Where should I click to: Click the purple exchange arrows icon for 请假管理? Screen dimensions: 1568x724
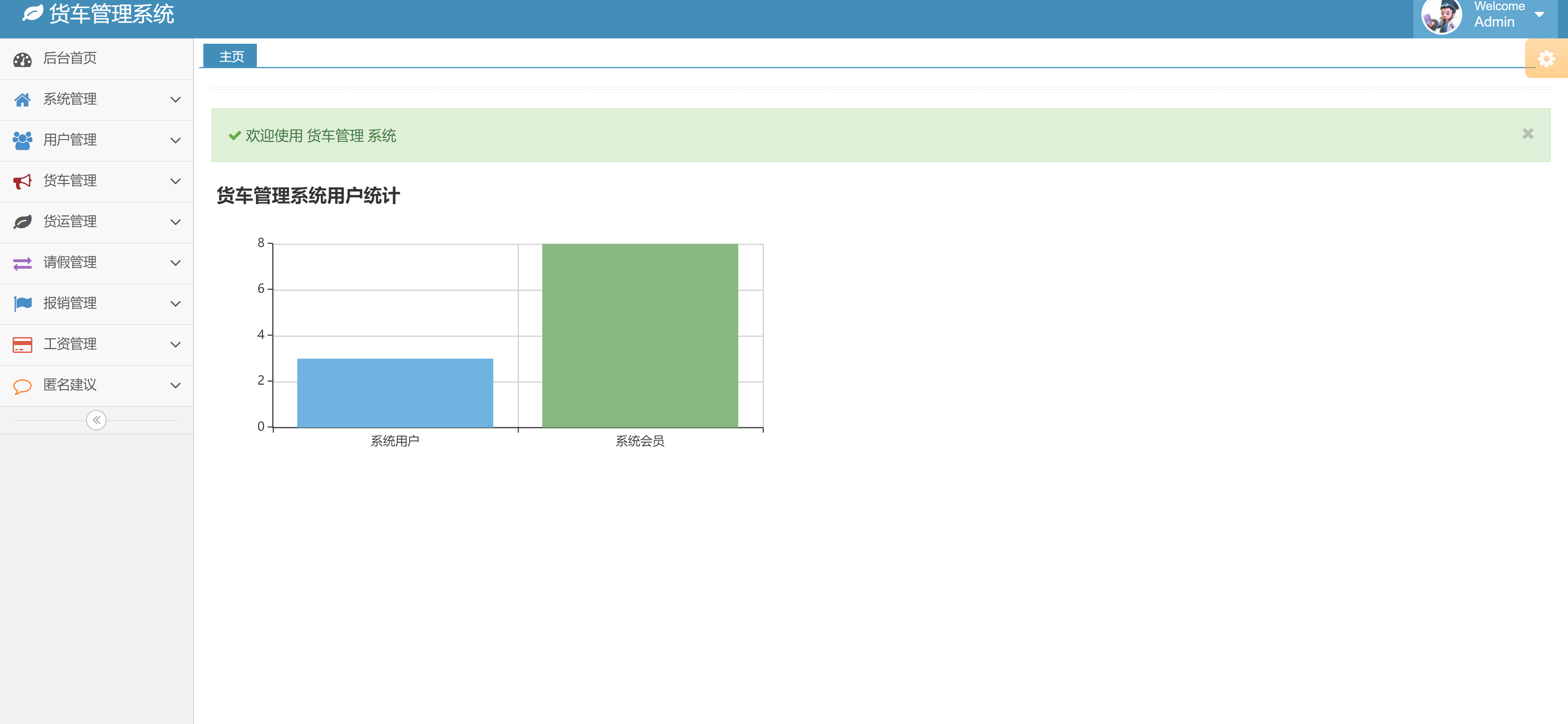pyautogui.click(x=22, y=263)
